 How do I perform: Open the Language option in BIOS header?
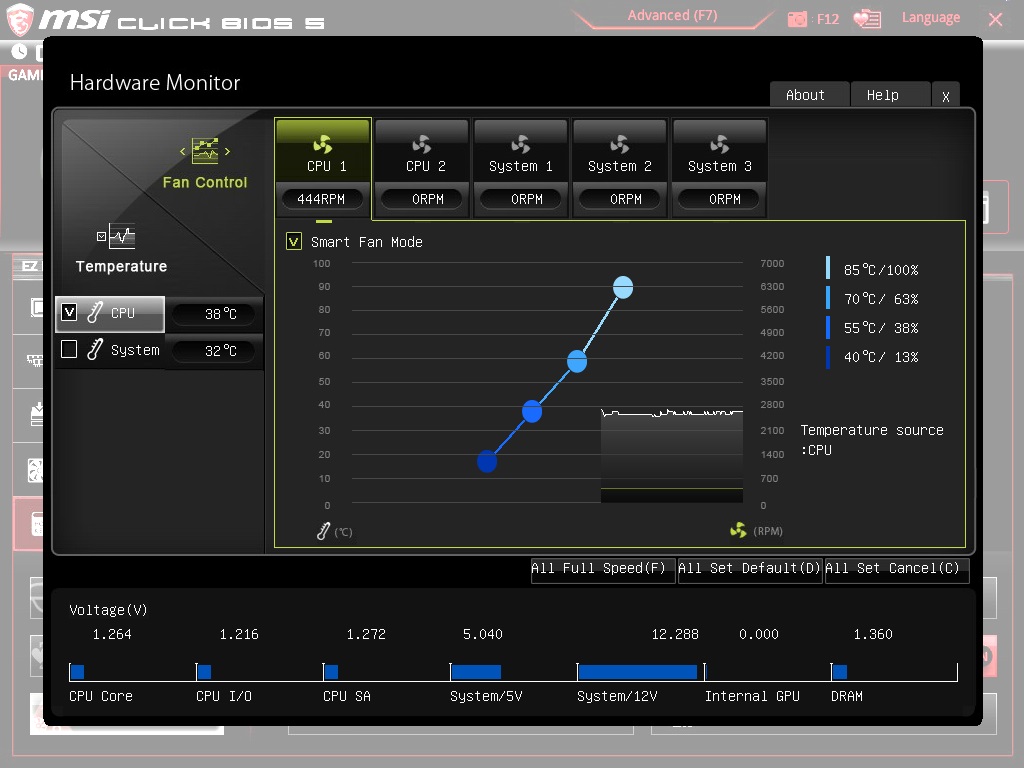[931, 18]
